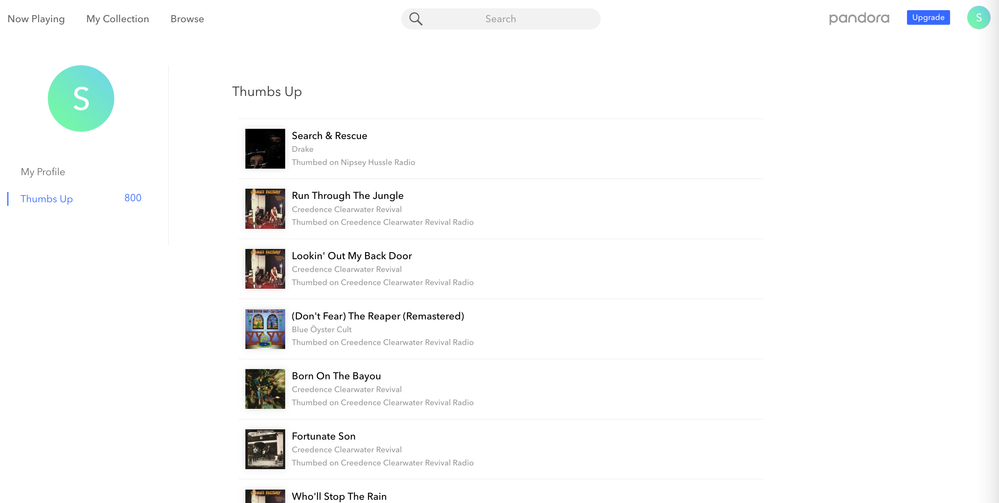
Task: Click the Upgrade button
Action: point(928,18)
